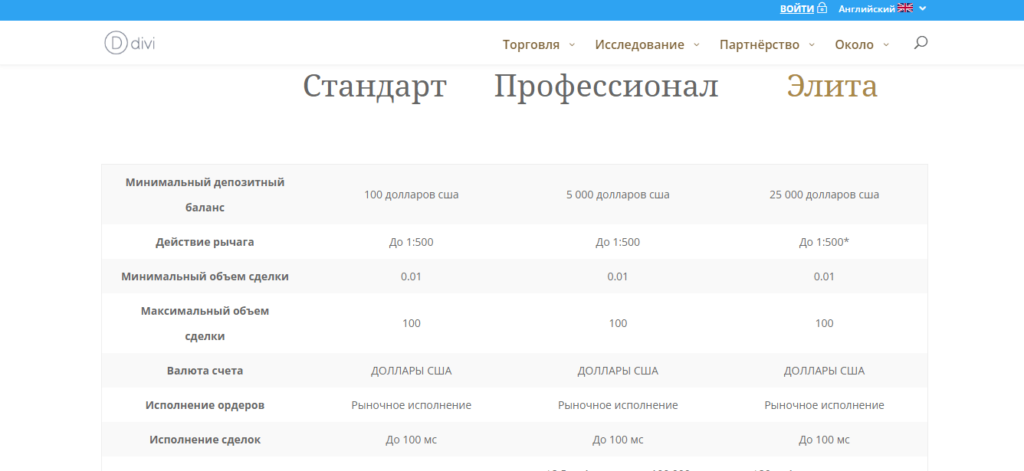Open the Торговля menu

tap(531, 44)
